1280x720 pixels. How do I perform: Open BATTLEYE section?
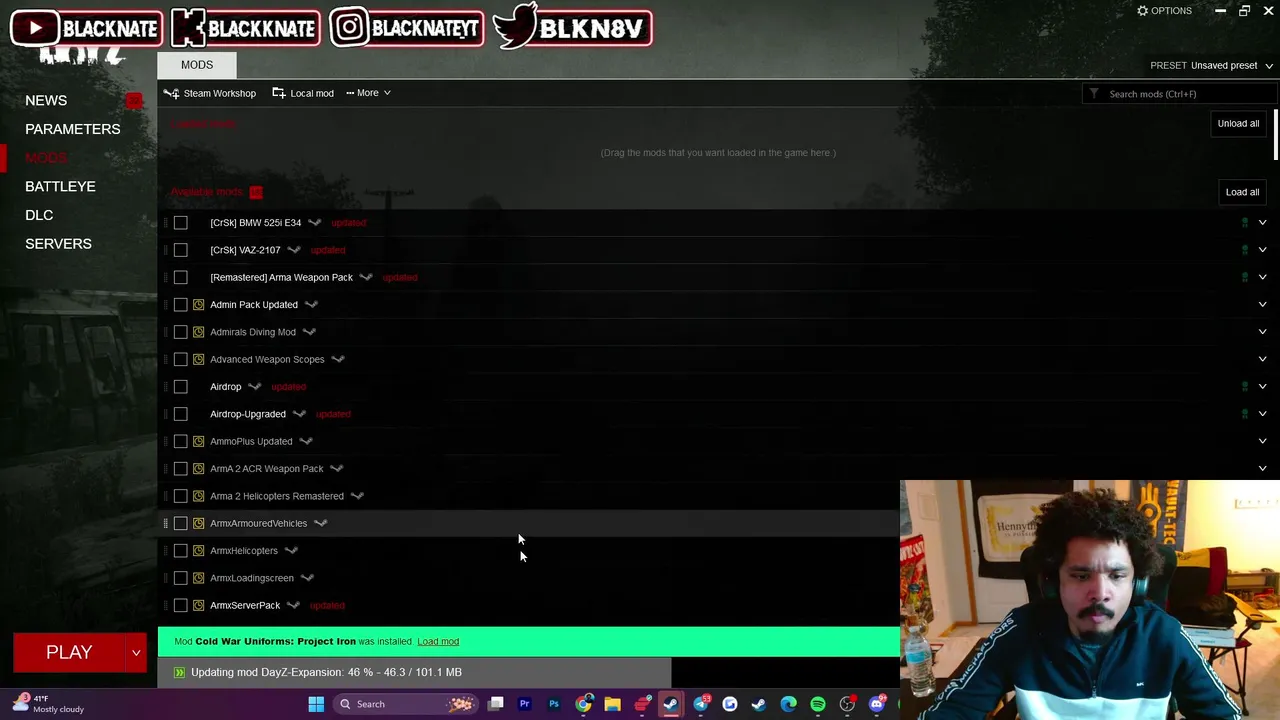60,186
